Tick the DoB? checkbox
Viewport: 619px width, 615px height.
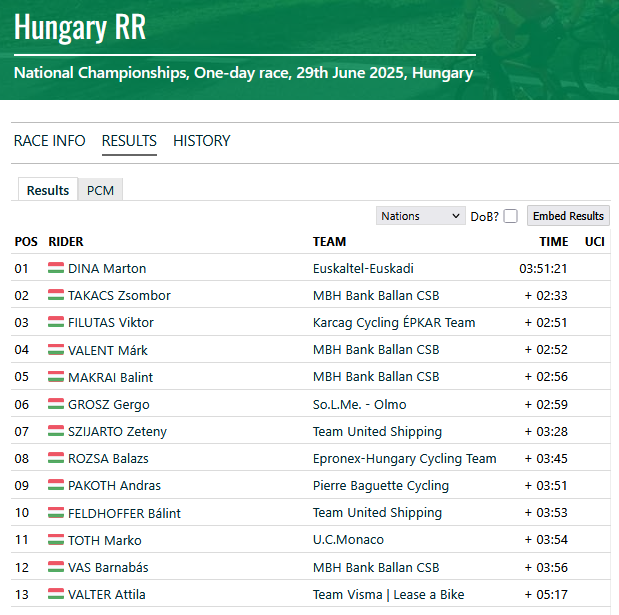510,216
